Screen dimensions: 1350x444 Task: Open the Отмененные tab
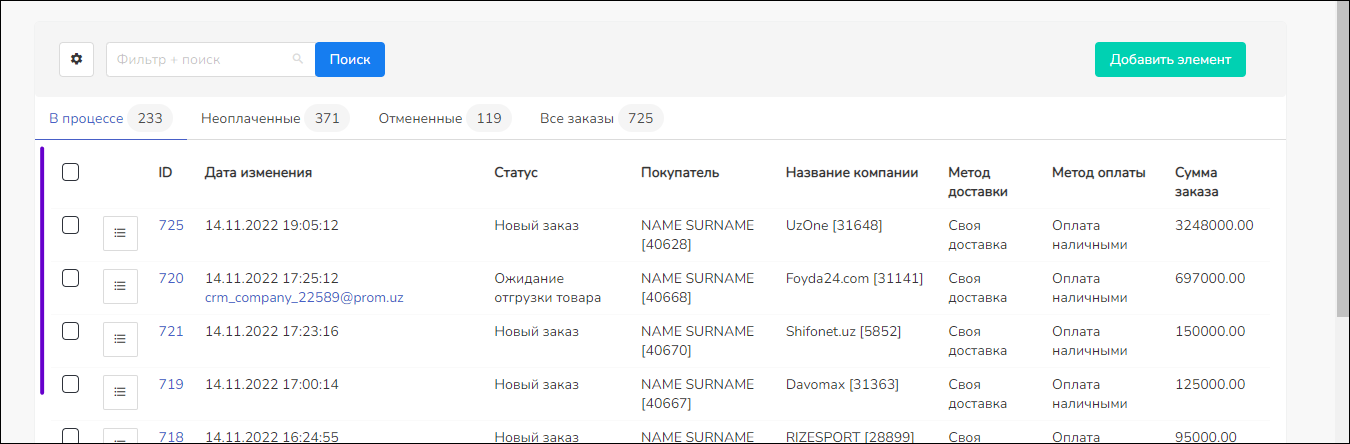[x=443, y=119]
